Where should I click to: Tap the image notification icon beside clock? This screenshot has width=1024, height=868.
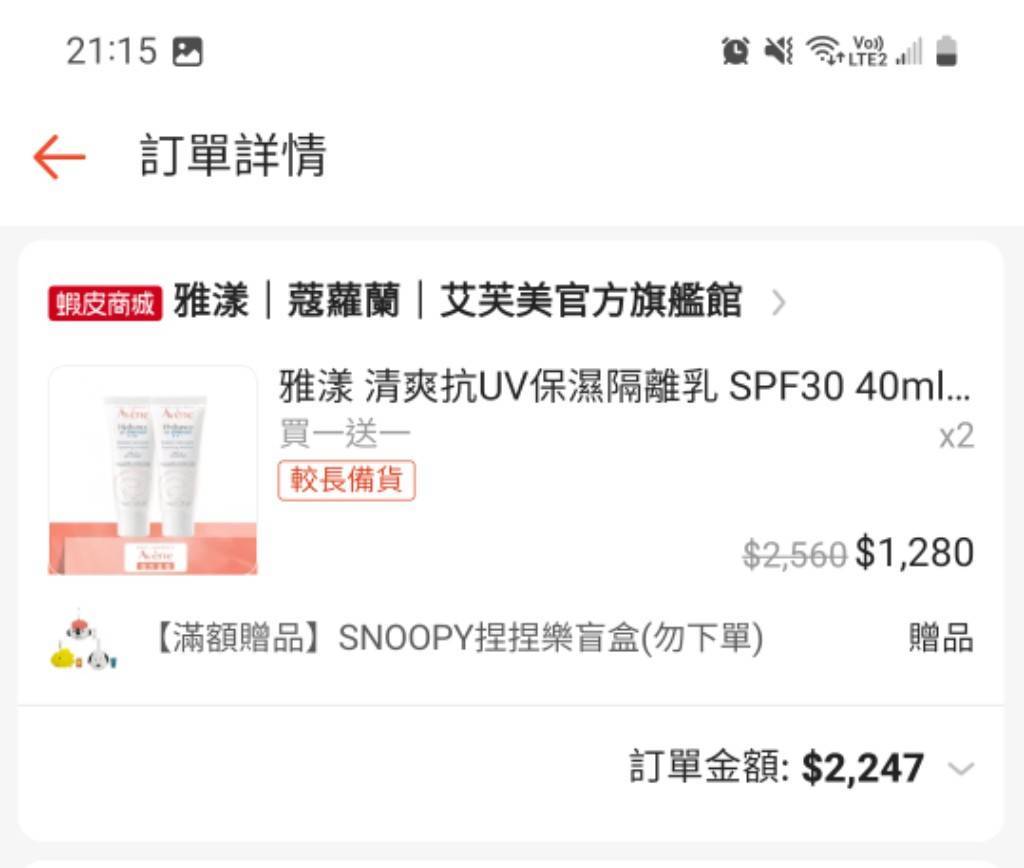(x=187, y=52)
